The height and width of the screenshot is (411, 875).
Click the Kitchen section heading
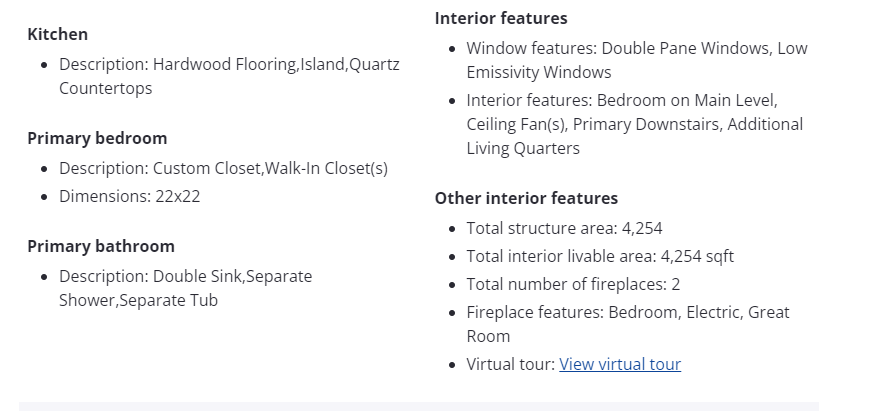coord(58,34)
